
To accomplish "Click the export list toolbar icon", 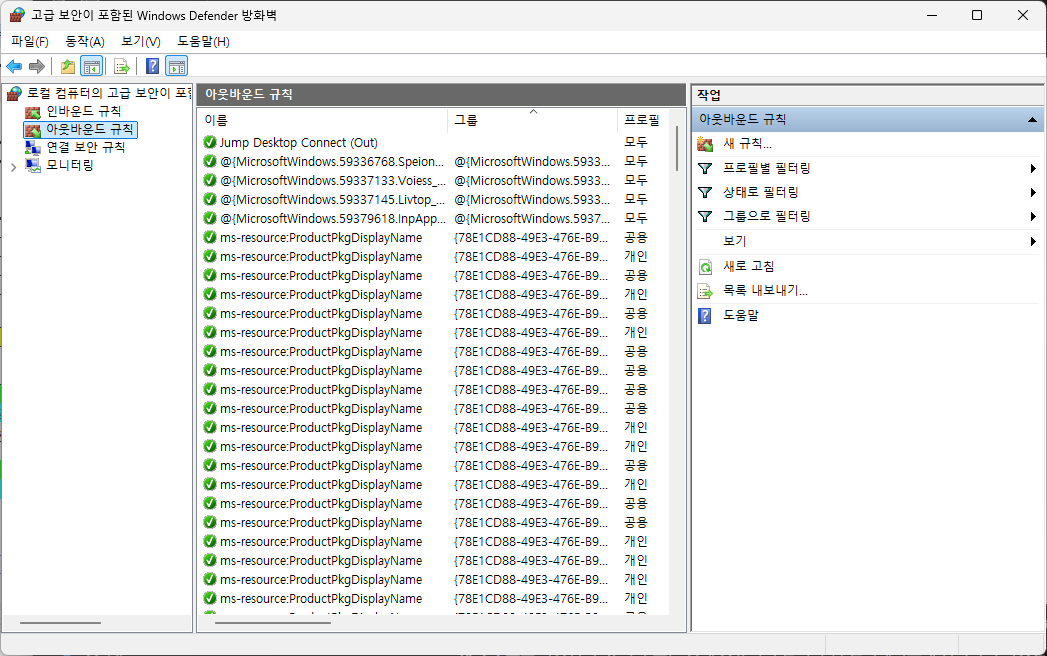I will coord(122,66).
